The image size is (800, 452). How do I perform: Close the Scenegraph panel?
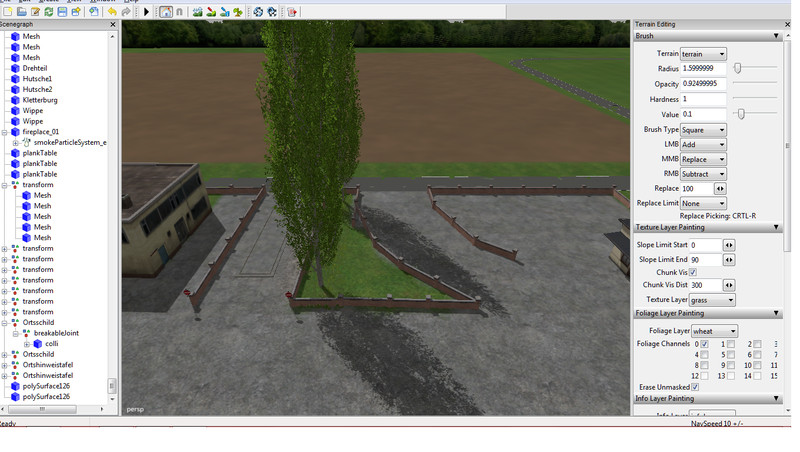pyautogui.click(x=113, y=24)
